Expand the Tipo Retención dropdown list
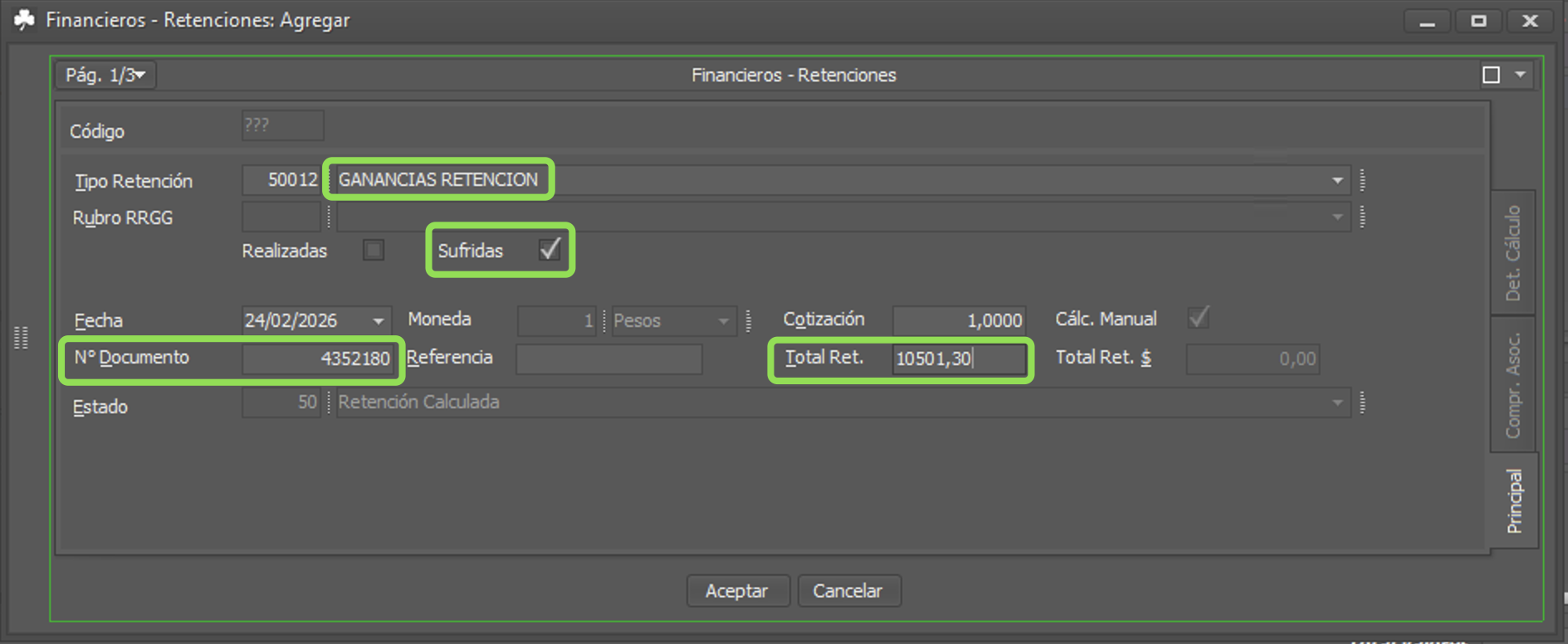1568x644 pixels. pyautogui.click(x=1336, y=180)
